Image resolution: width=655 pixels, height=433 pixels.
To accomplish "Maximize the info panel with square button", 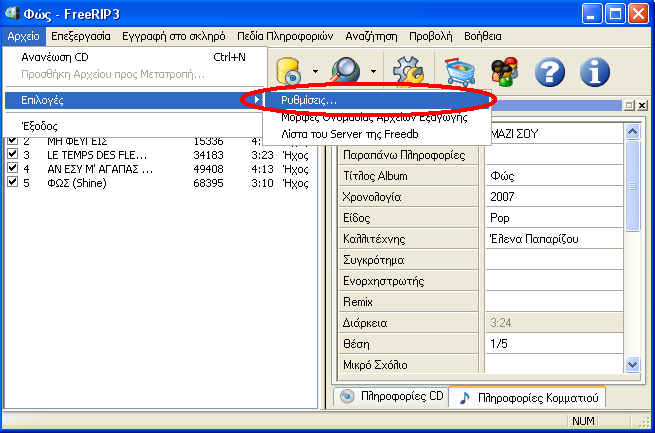I will [629, 106].
